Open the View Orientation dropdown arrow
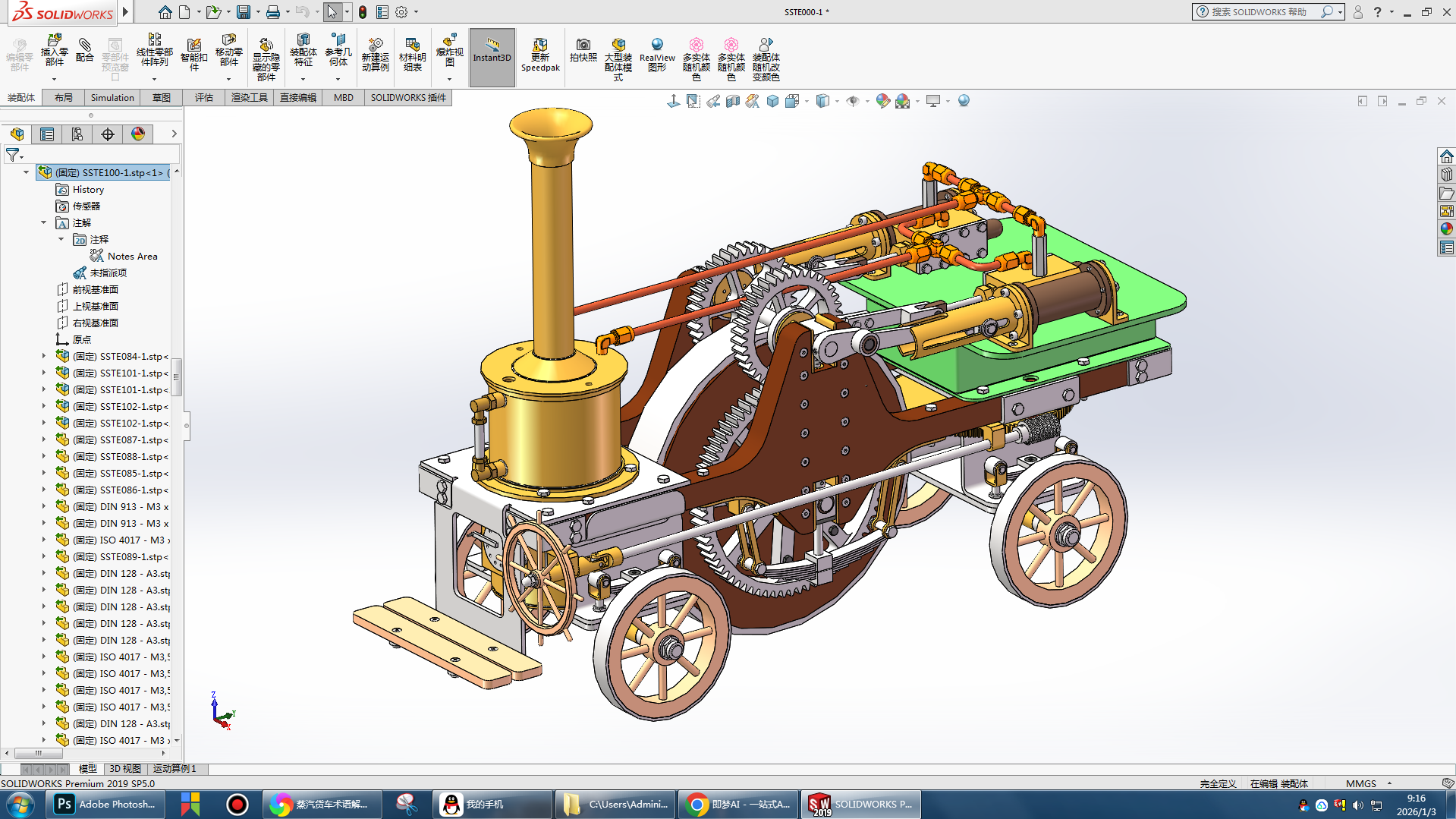Screen dimensions: 1456x819 coord(806,101)
